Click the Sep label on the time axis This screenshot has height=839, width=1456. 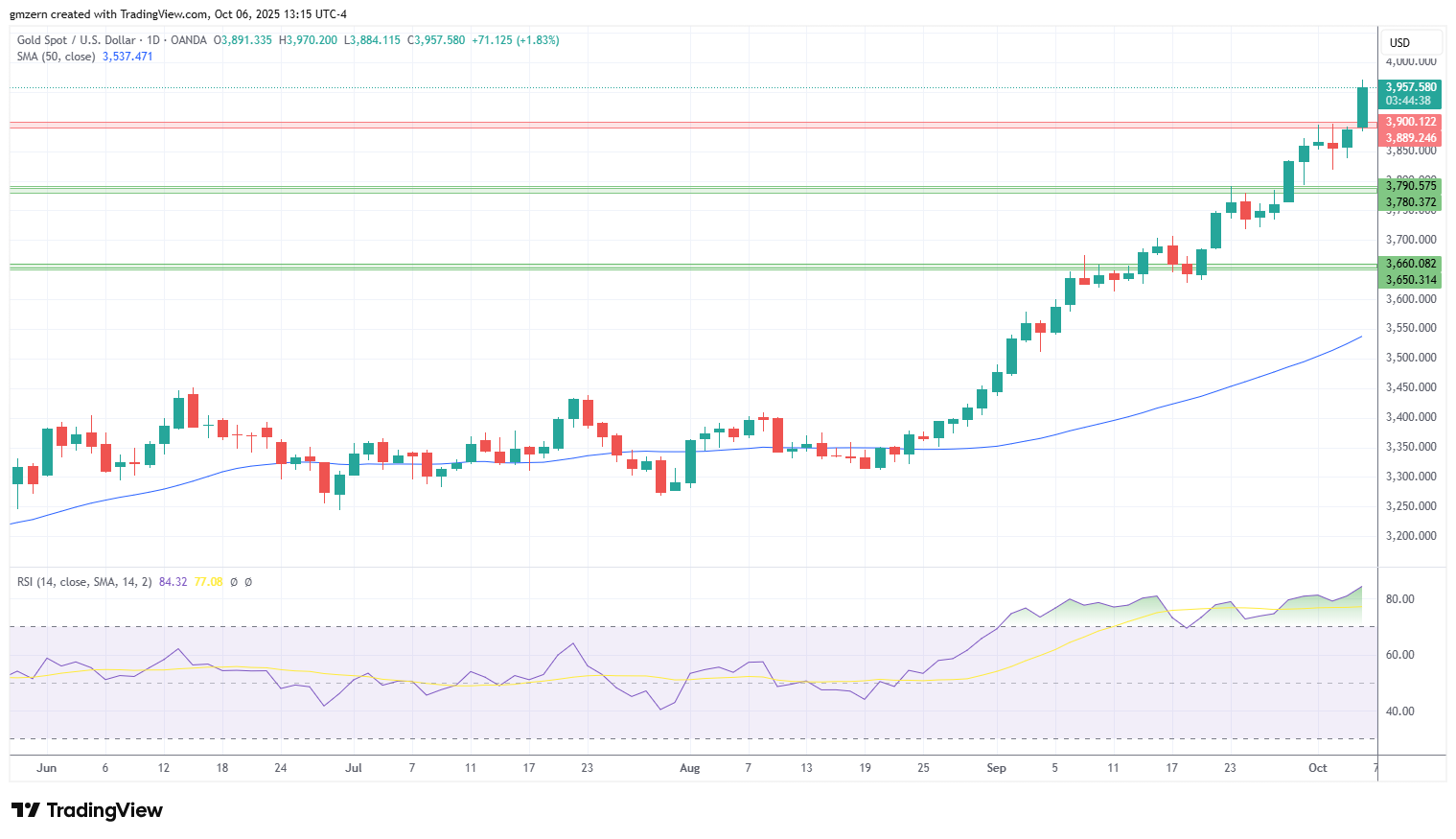coord(996,768)
